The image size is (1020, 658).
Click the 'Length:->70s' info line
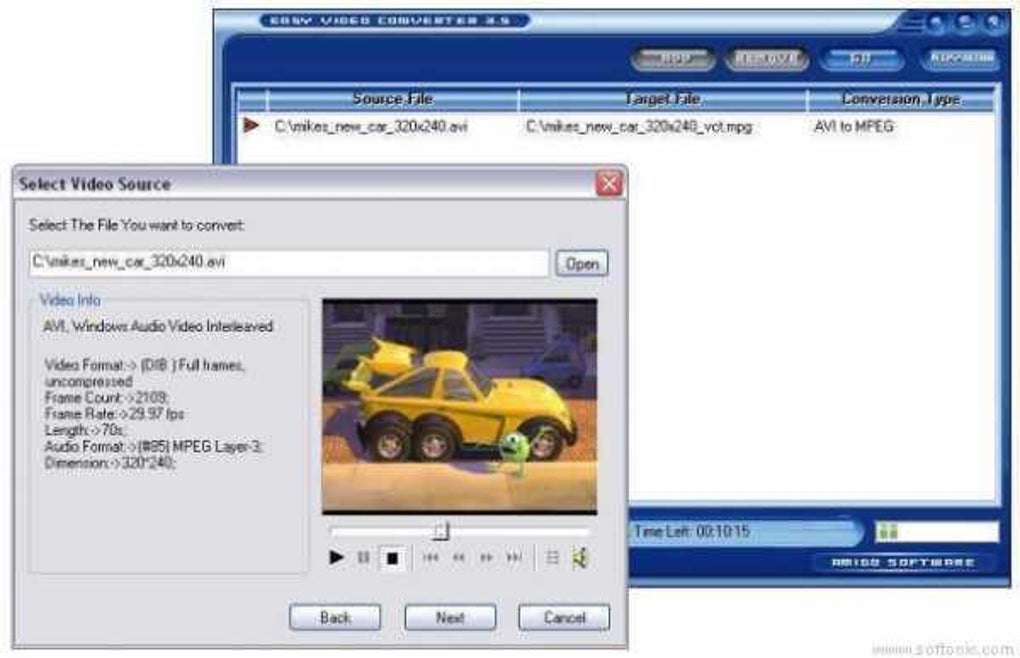(86, 430)
